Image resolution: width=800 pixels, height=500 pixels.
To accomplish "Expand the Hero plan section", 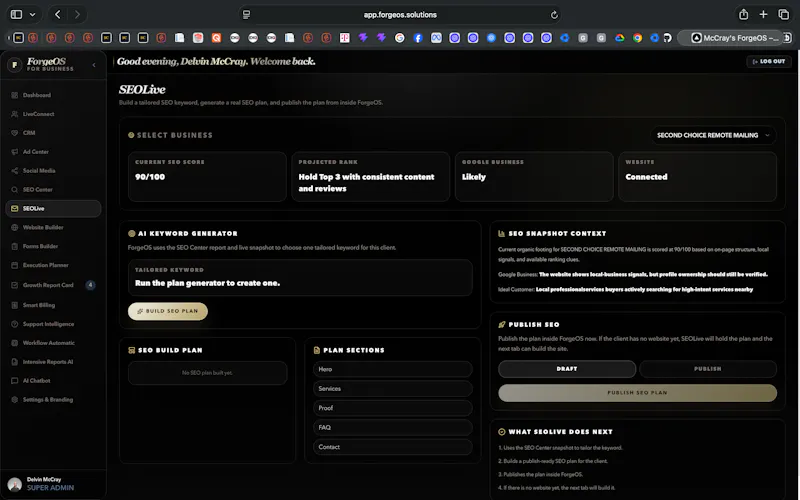I will point(392,369).
